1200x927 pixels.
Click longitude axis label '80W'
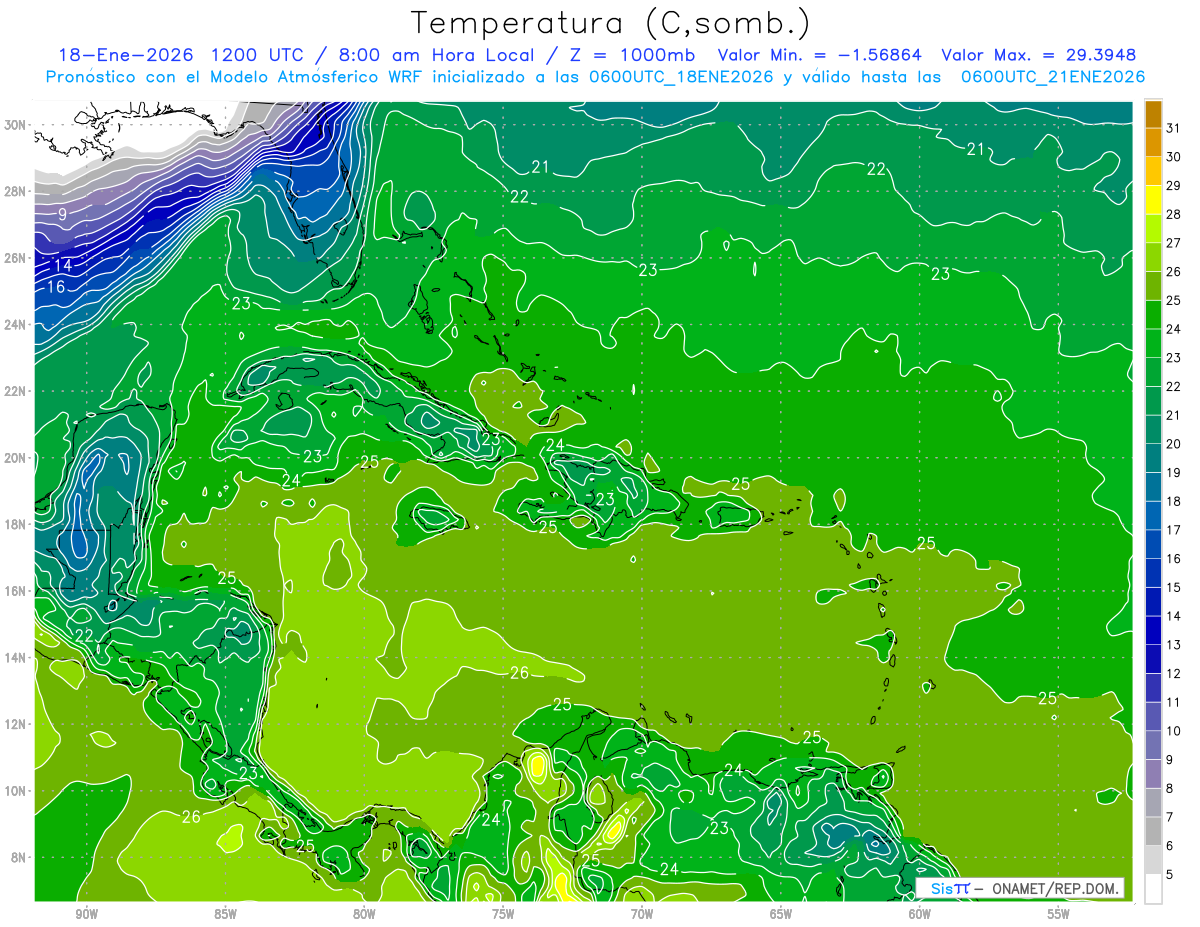coord(364,914)
